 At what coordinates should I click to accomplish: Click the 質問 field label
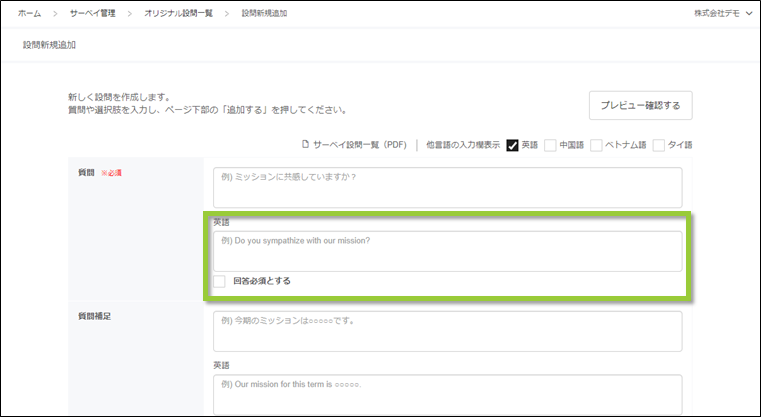point(86,173)
